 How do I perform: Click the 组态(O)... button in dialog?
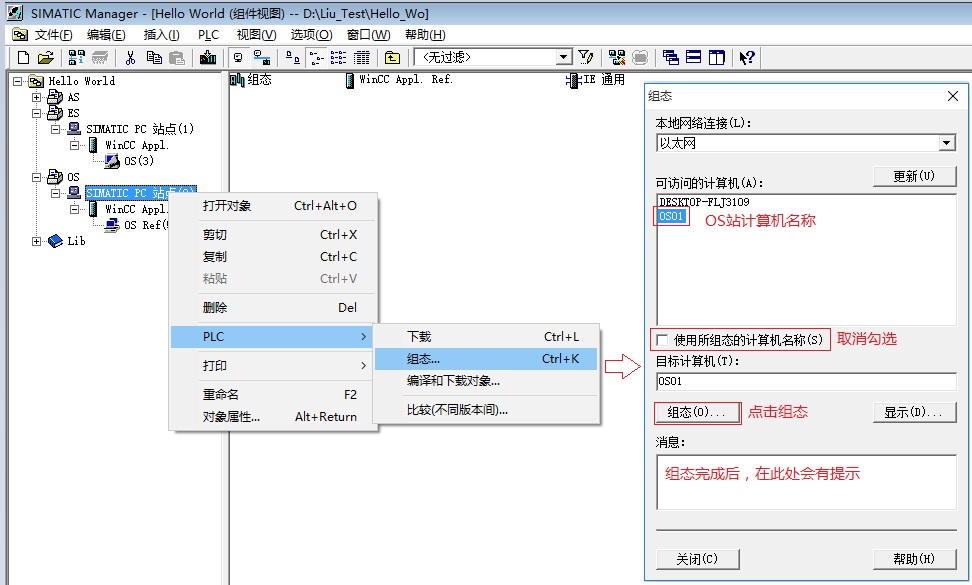coord(697,412)
